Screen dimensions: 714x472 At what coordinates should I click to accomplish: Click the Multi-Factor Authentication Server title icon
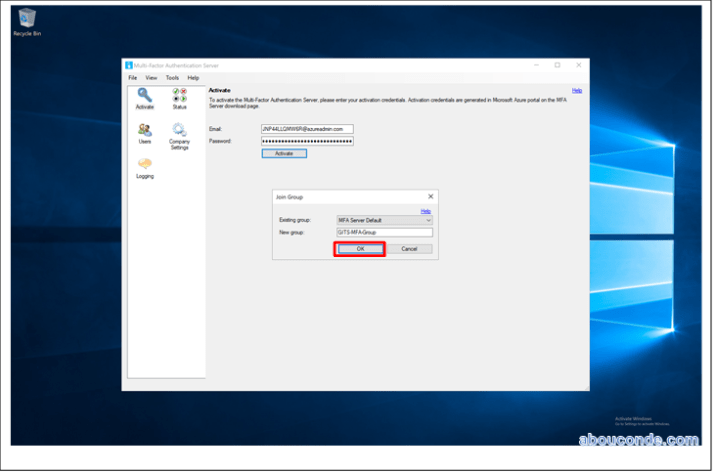click(129, 65)
